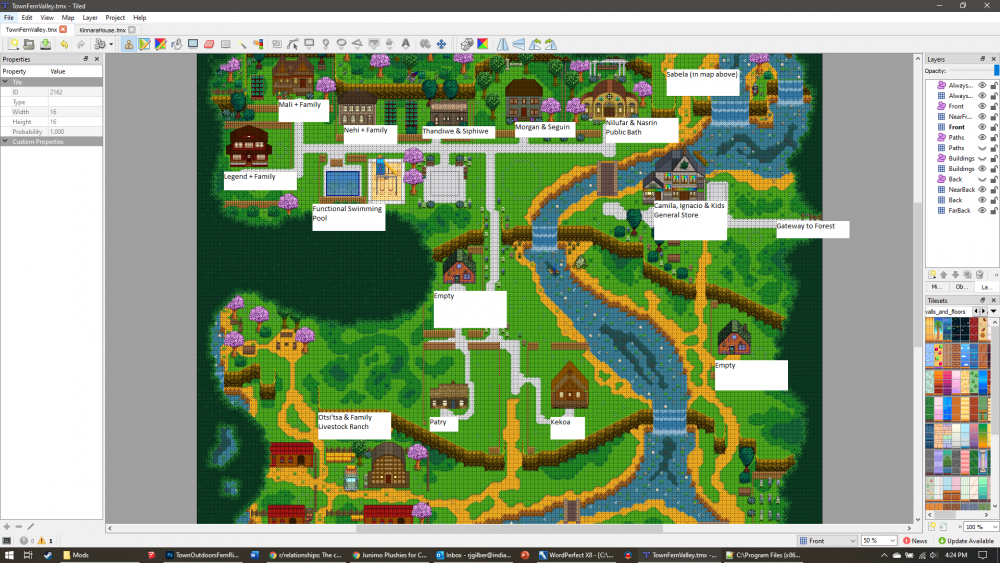
Task: Click the Opacity slider in Layers panel
Action: [973, 71]
